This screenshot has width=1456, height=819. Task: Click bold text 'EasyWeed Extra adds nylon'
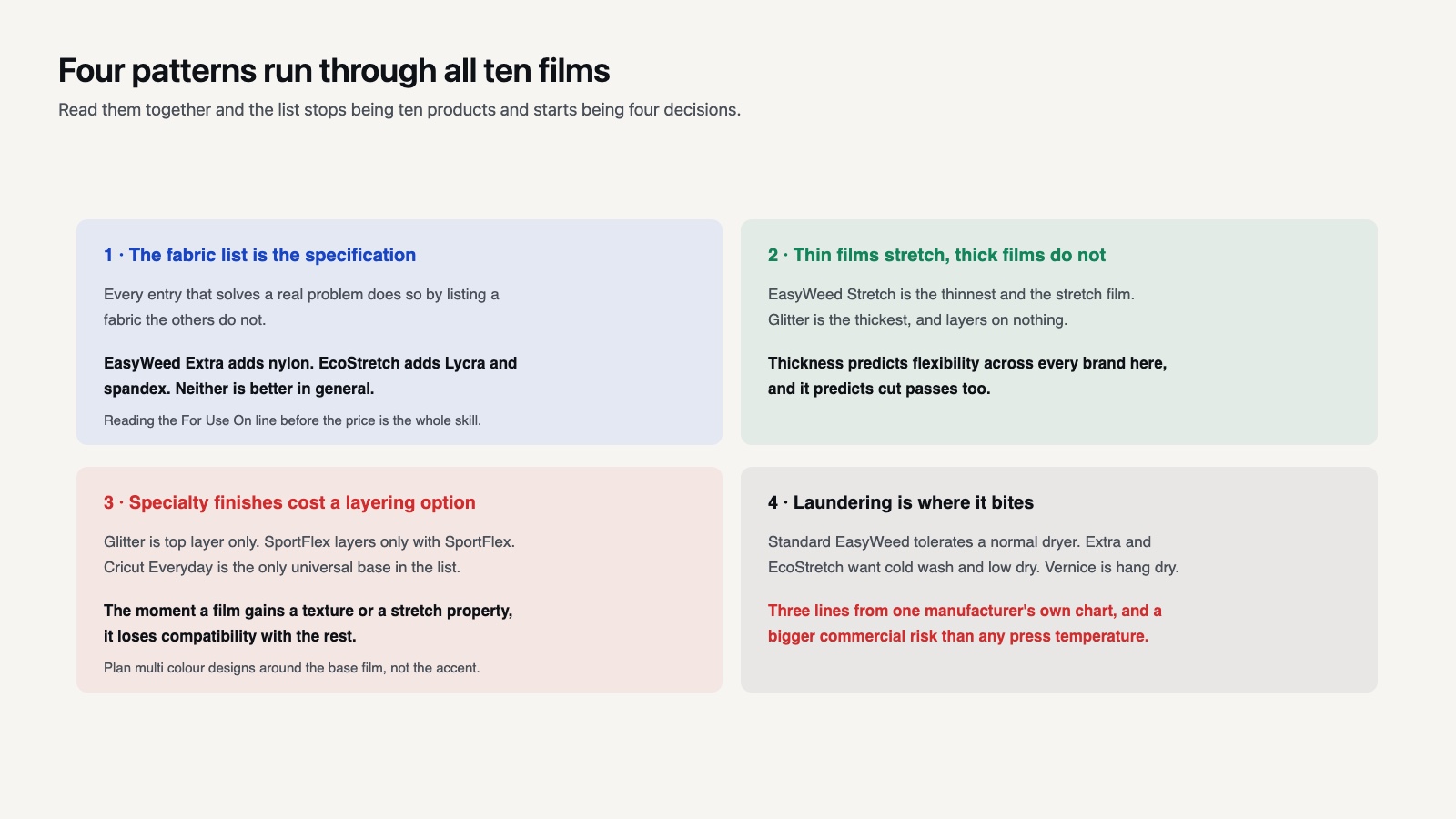(x=310, y=376)
